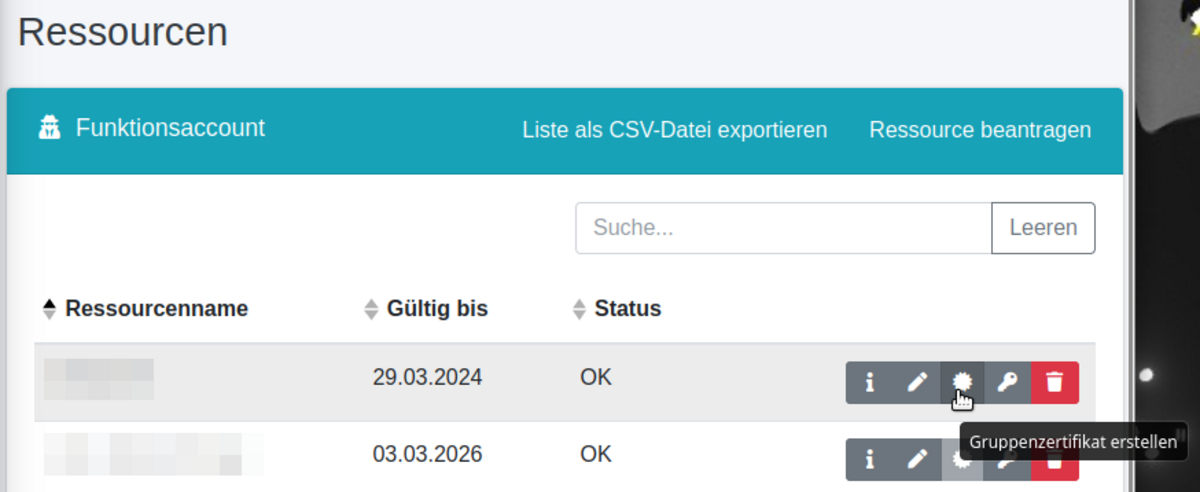Select the 29.03.2024 date cell
The height and width of the screenshot is (492, 1200).
coord(427,377)
